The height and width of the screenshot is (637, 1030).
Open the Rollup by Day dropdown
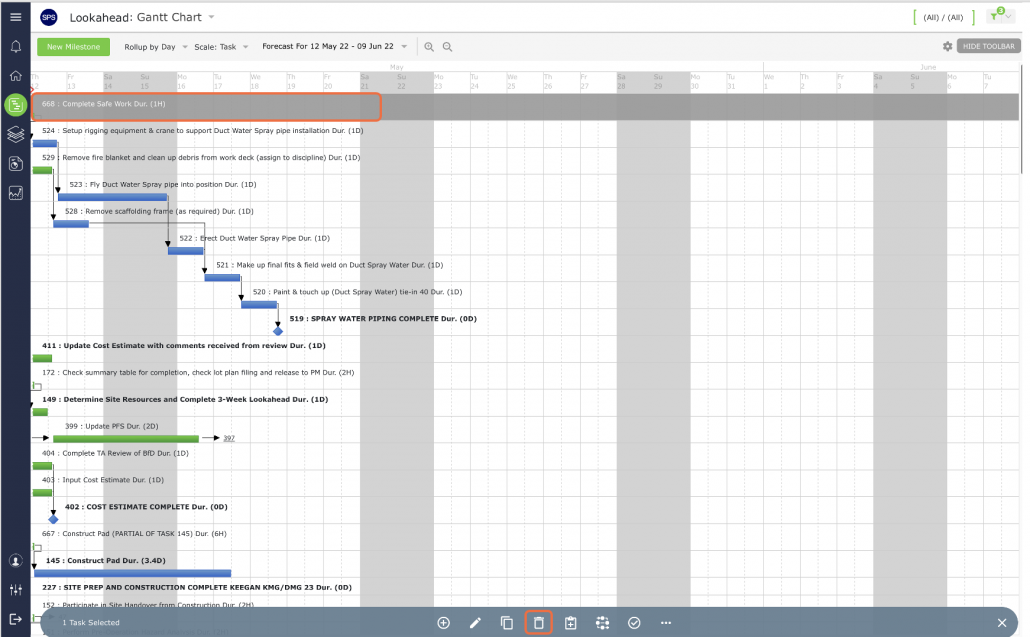tap(156, 47)
